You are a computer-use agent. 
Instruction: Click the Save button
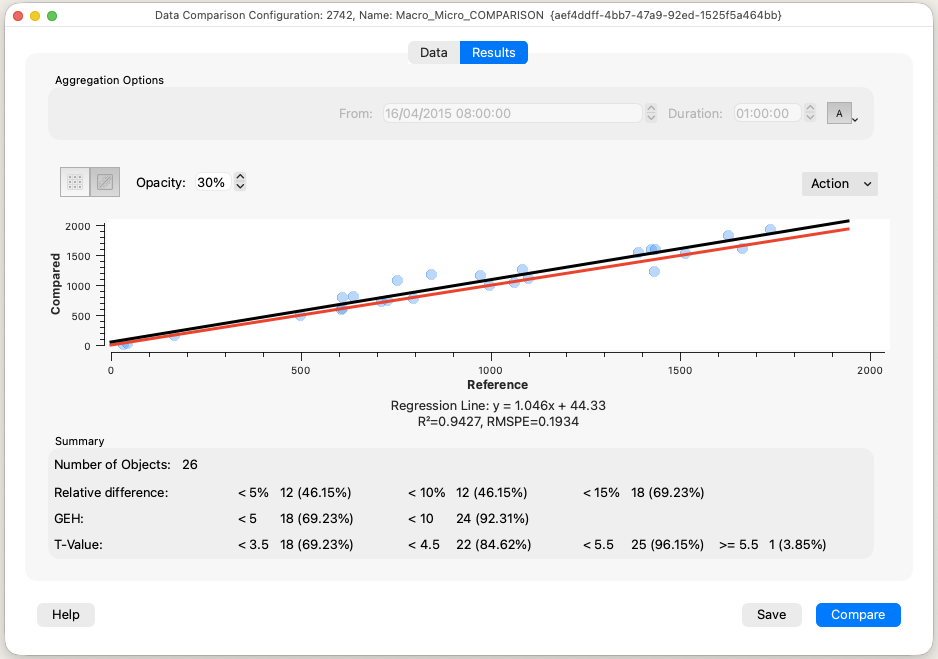(x=771, y=615)
